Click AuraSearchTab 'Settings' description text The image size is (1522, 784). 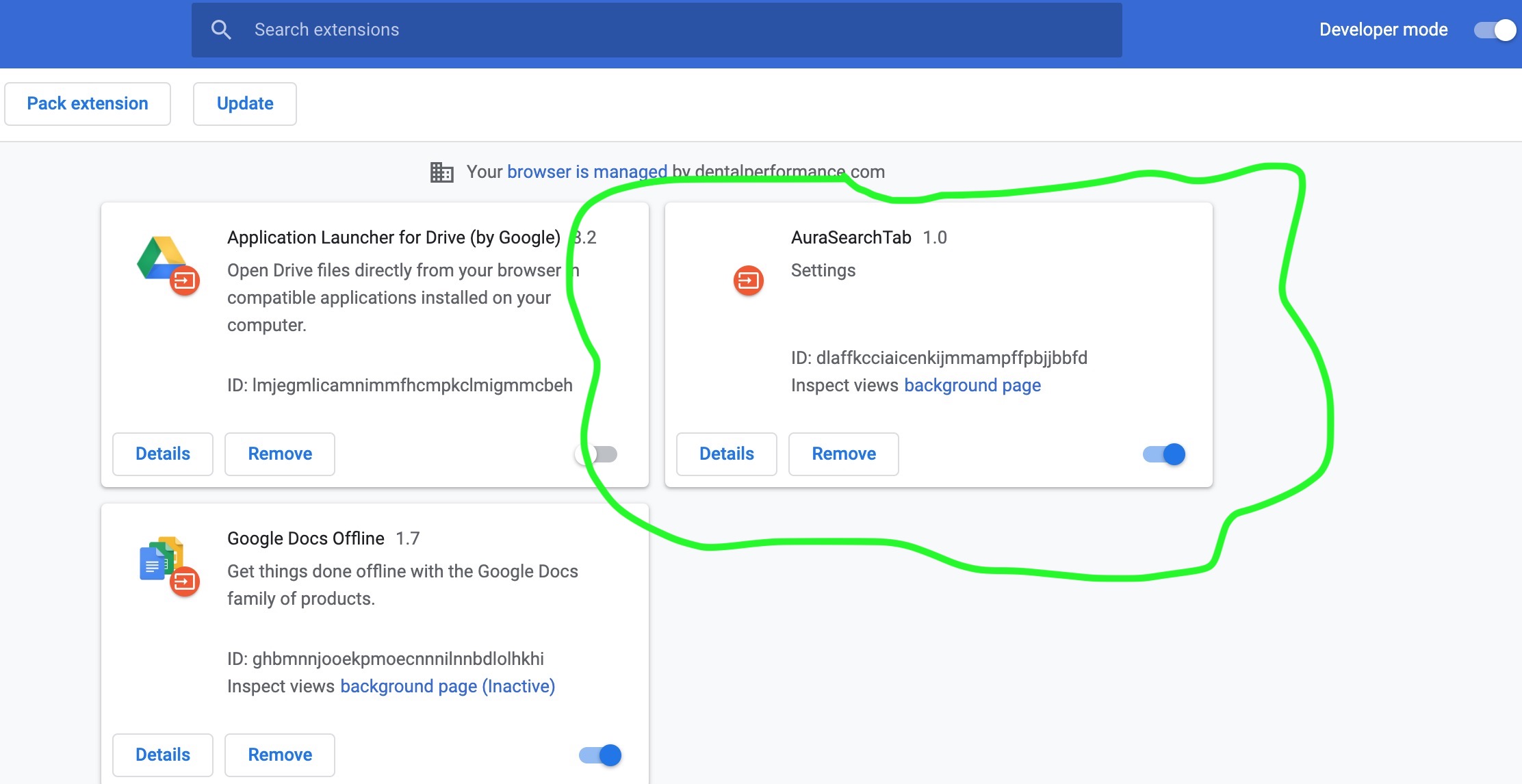point(823,270)
